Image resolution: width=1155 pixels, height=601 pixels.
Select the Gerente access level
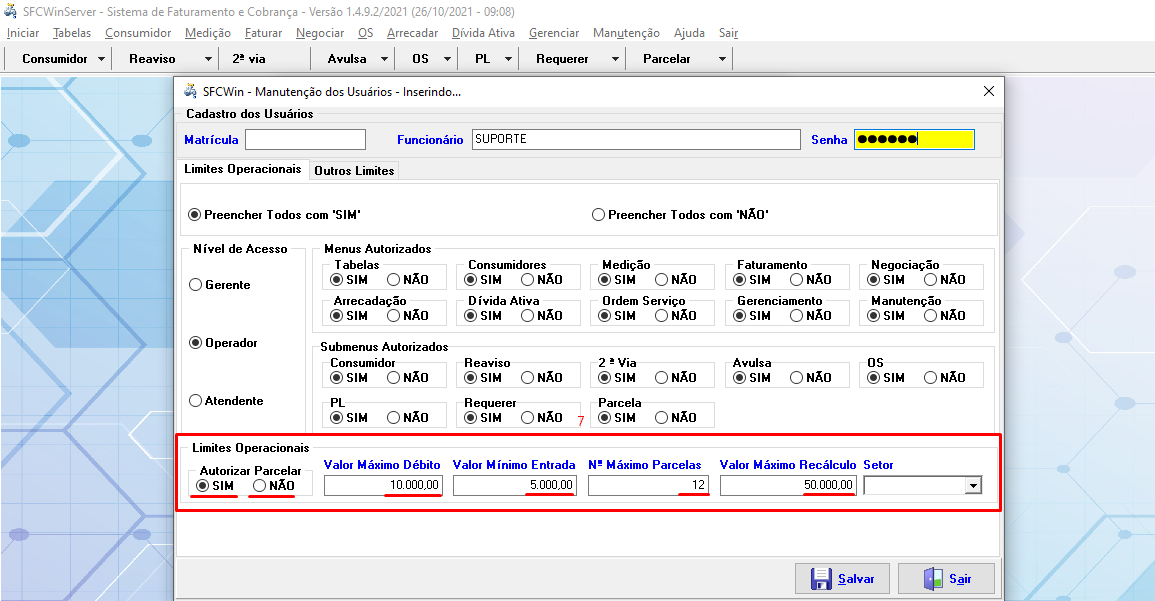coord(195,285)
